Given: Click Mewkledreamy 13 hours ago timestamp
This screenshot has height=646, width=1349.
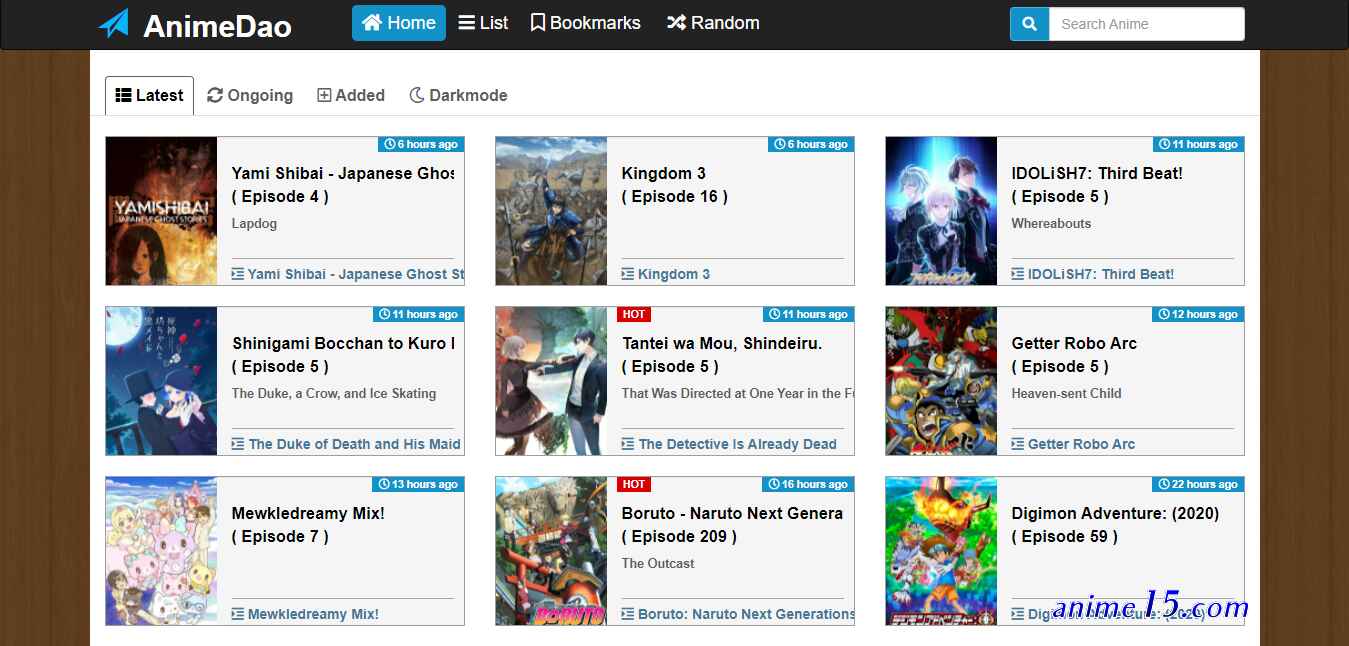Looking at the screenshot, I should coord(419,484).
